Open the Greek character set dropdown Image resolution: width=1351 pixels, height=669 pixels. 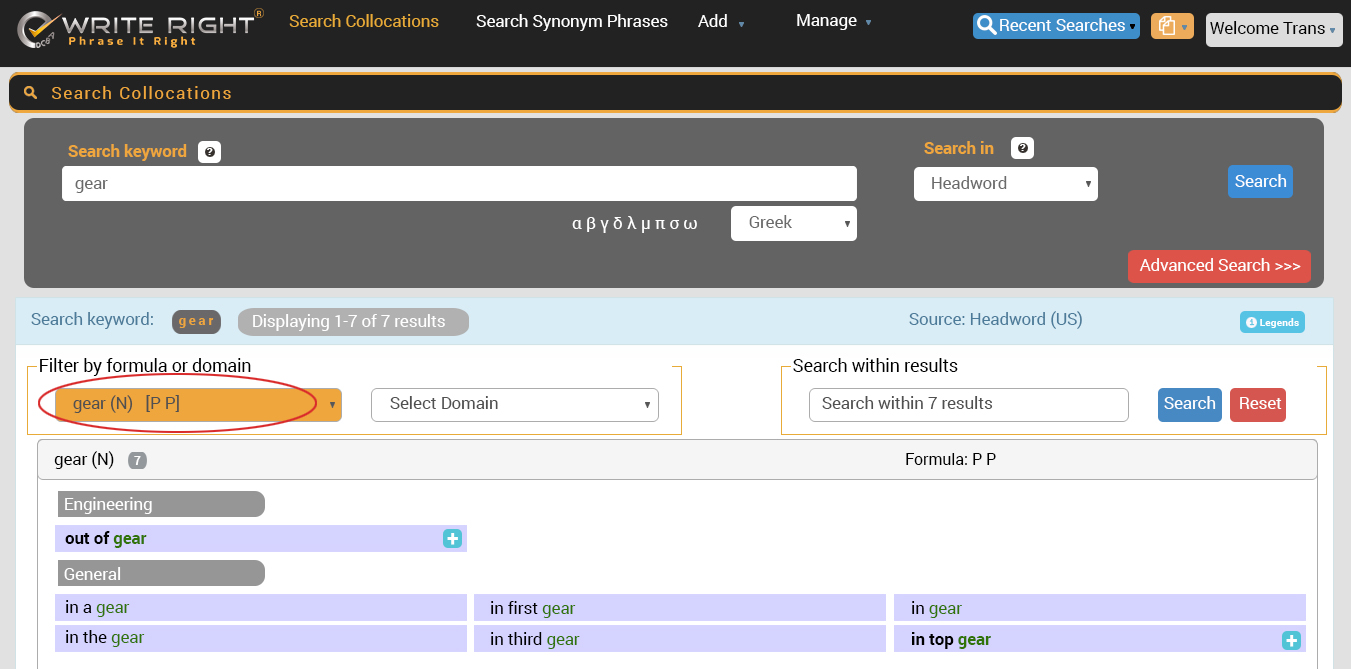pyautogui.click(x=793, y=223)
